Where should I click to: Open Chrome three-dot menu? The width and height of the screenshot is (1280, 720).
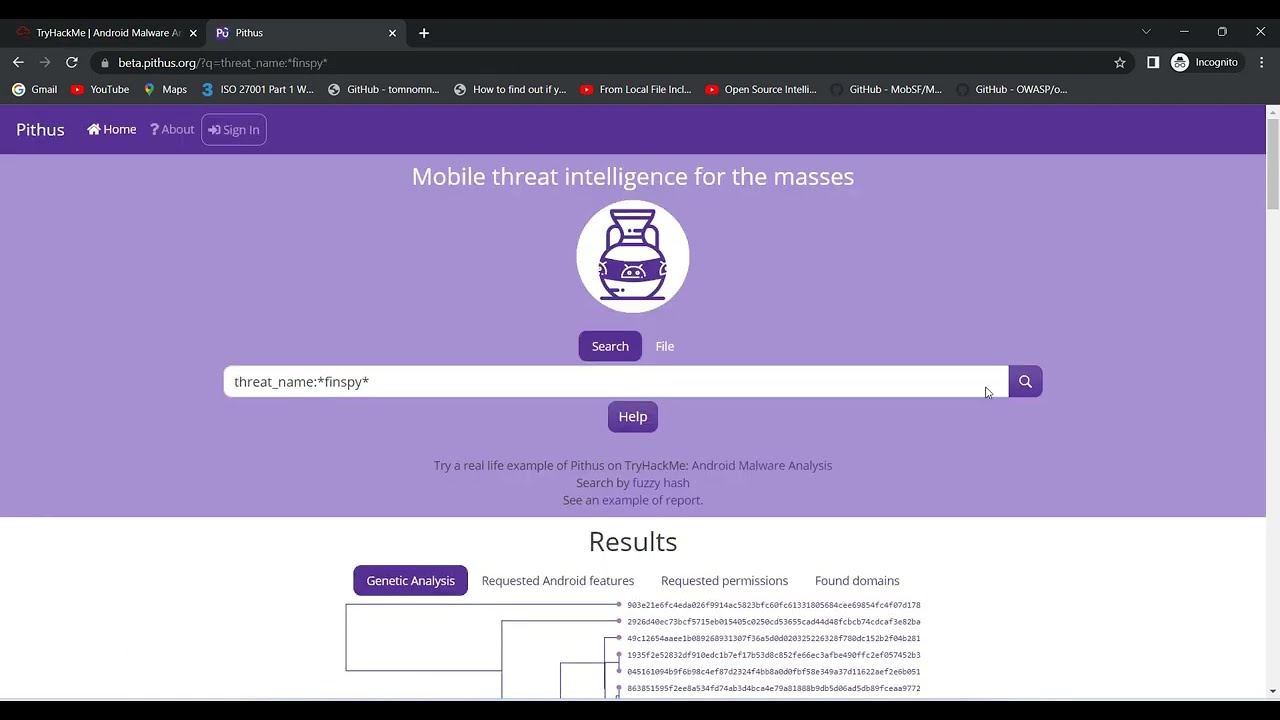1262,62
